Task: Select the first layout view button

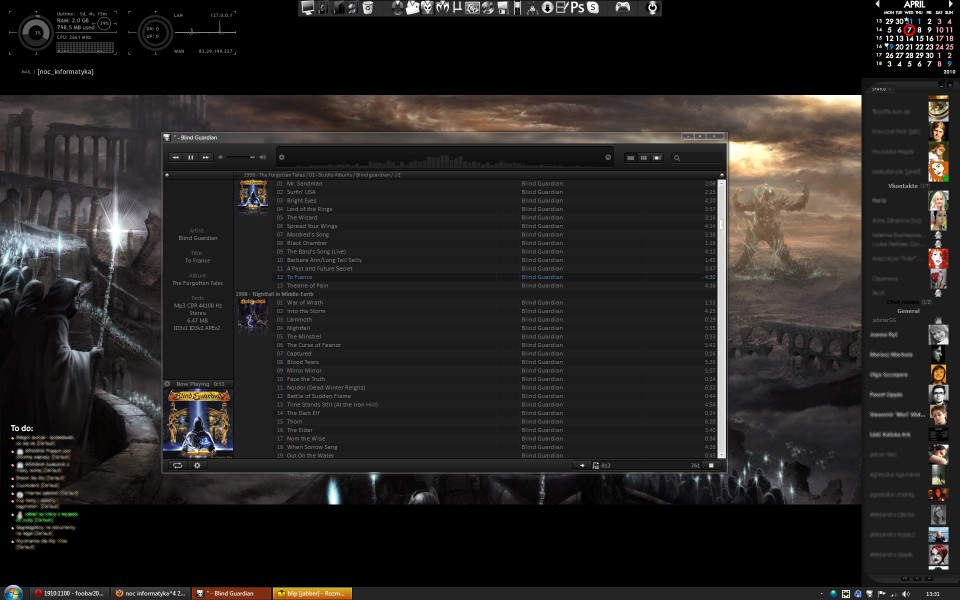Action: point(630,157)
